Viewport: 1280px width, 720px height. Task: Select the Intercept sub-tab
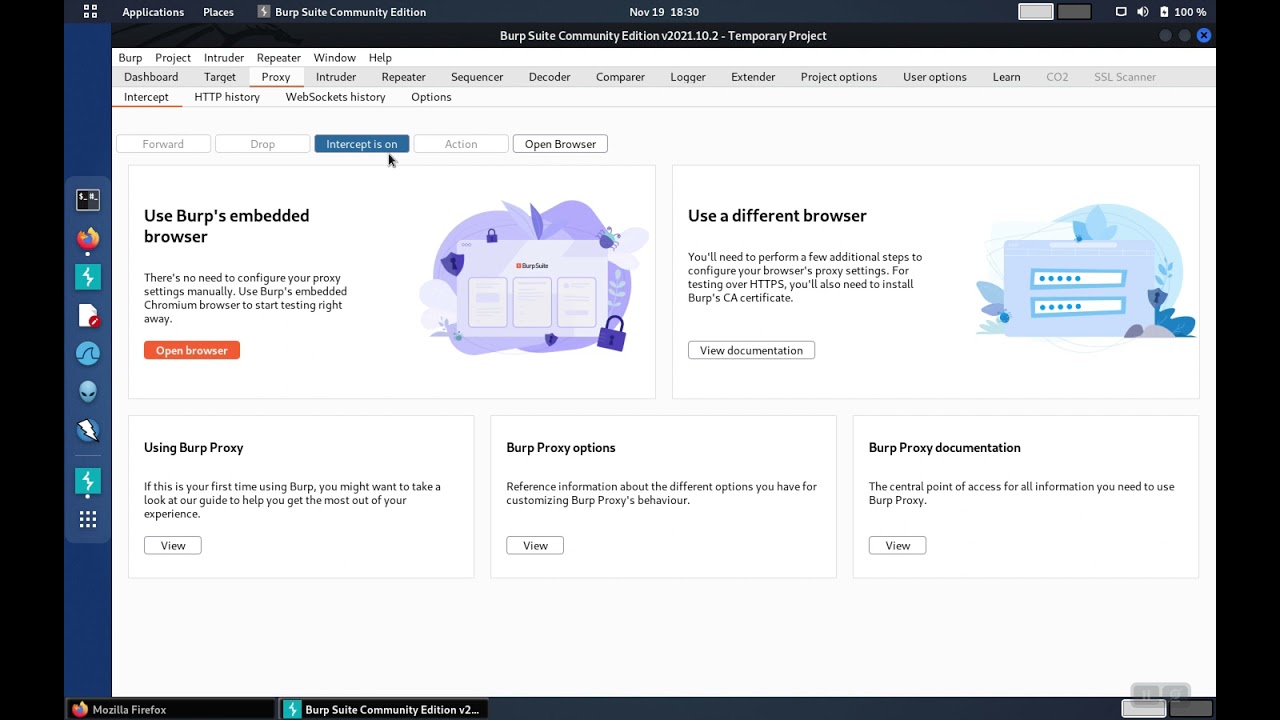(x=146, y=97)
